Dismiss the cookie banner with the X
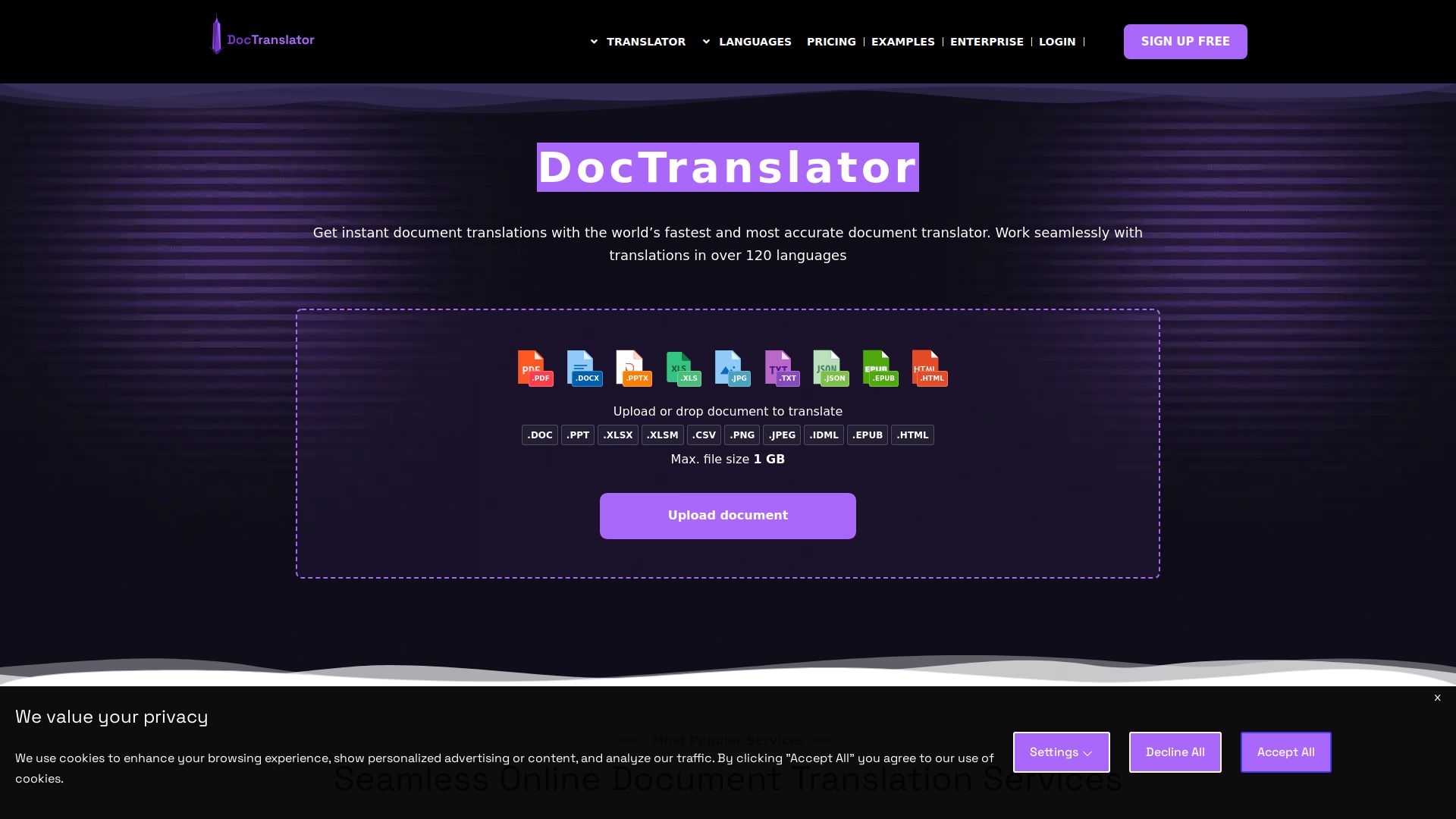The height and width of the screenshot is (819, 1456). [x=1437, y=697]
